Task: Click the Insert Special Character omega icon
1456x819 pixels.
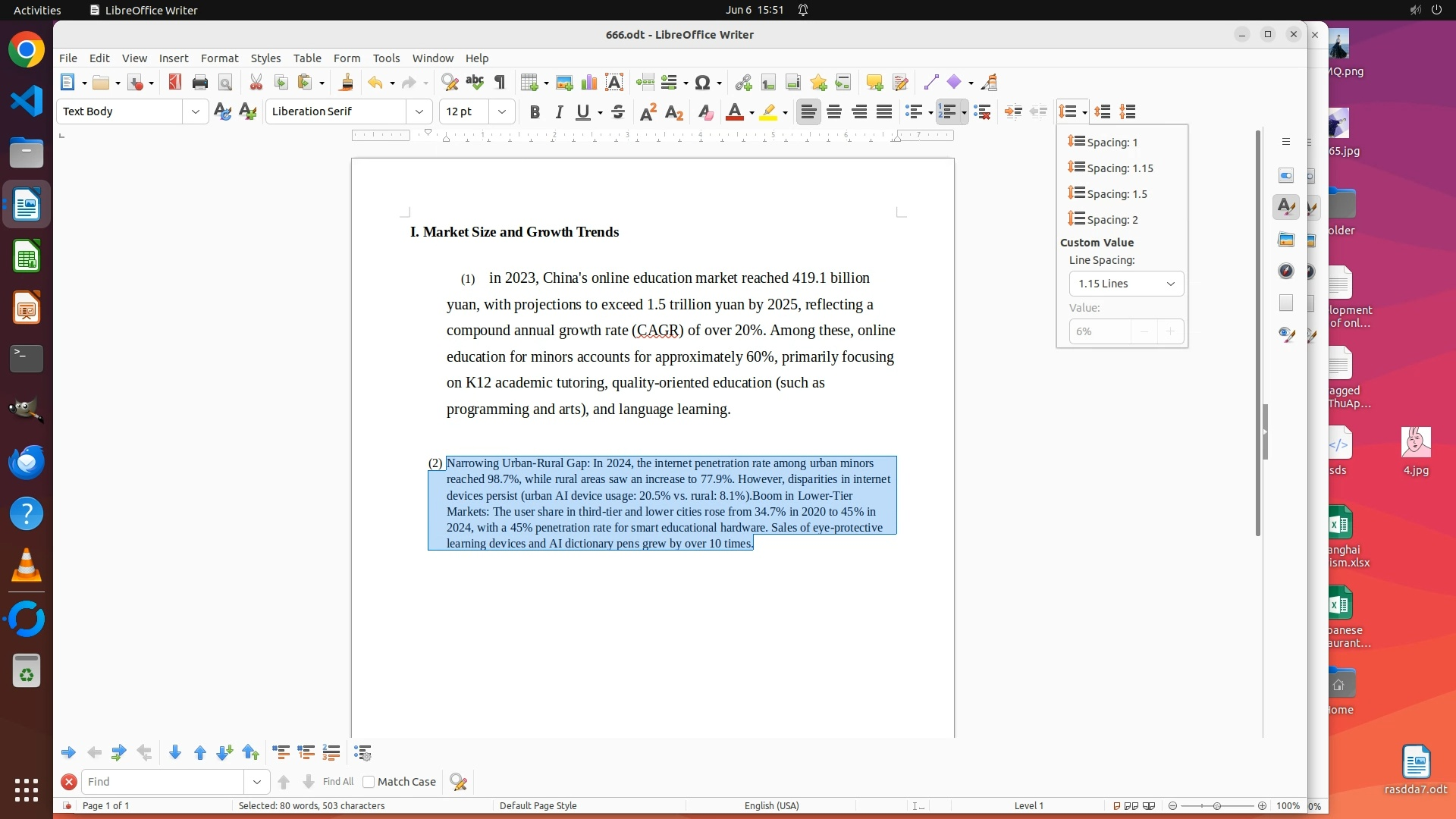Action: 702,83
